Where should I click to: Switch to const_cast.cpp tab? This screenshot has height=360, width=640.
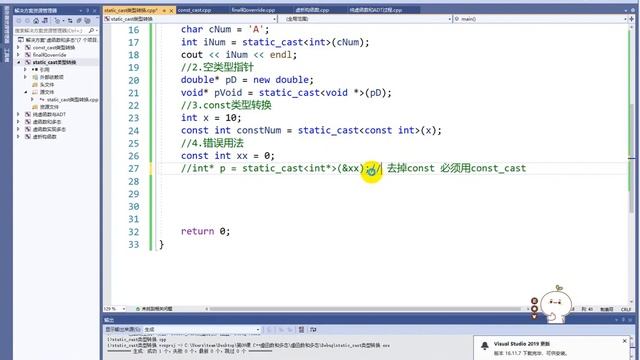[195, 10]
